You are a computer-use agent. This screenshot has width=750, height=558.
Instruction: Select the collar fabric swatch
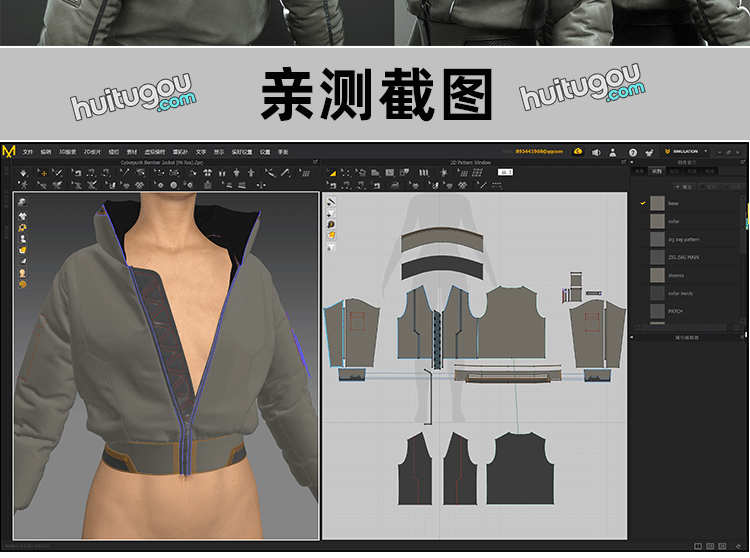pyautogui.click(x=657, y=221)
